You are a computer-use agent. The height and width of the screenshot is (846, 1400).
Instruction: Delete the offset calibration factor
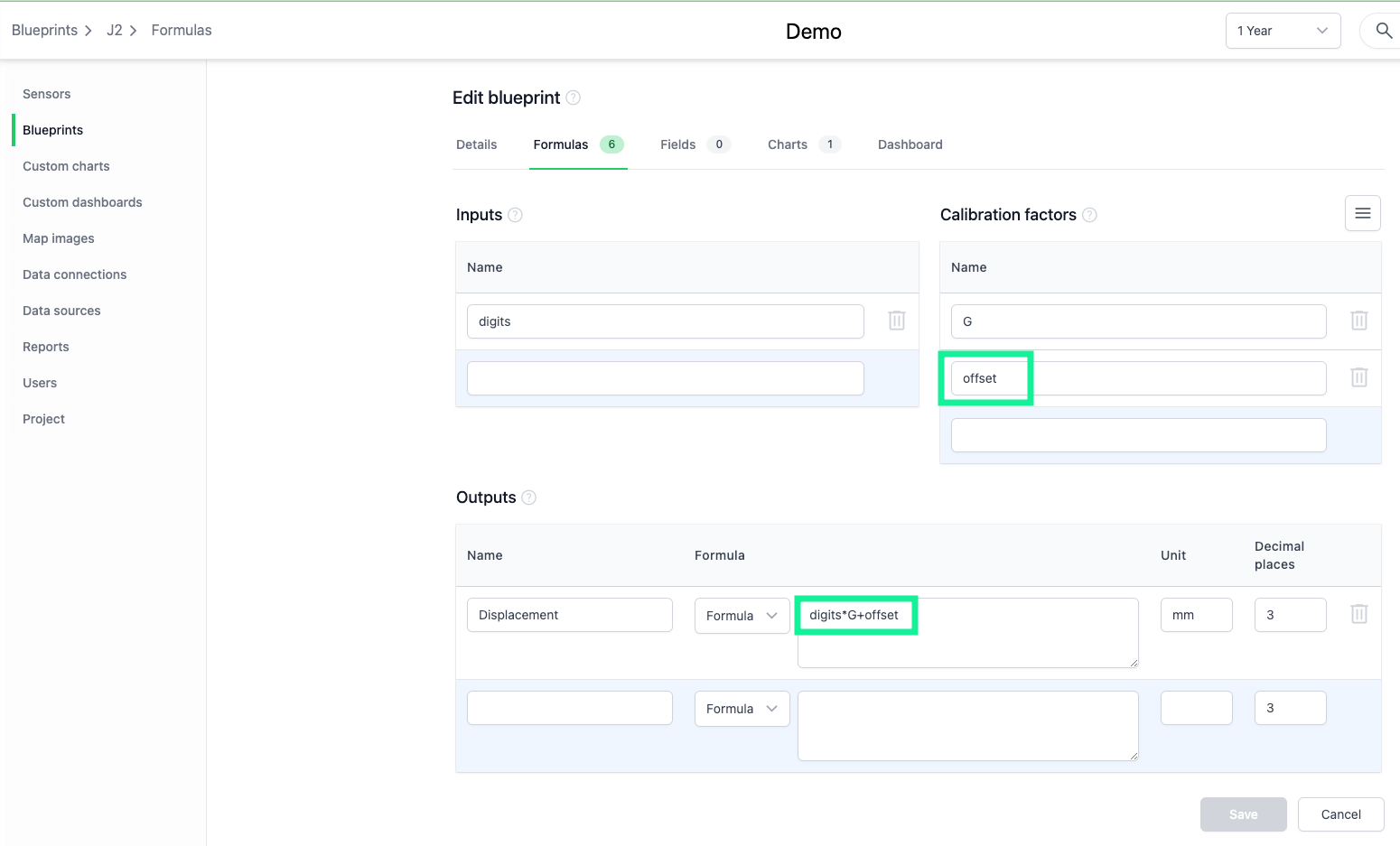pyautogui.click(x=1358, y=377)
